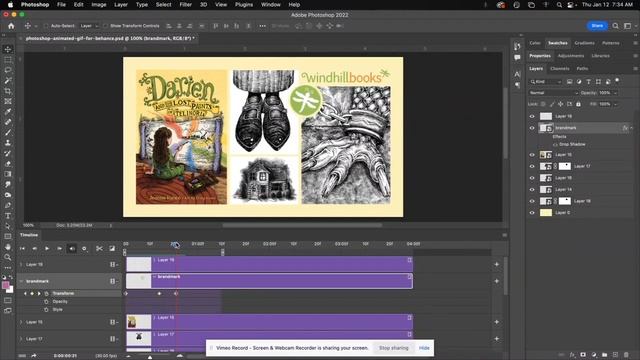Enable Show Transform Controls checkbox
The height and width of the screenshot is (360, 640).
pyautogui.click(x=105, y=26)
